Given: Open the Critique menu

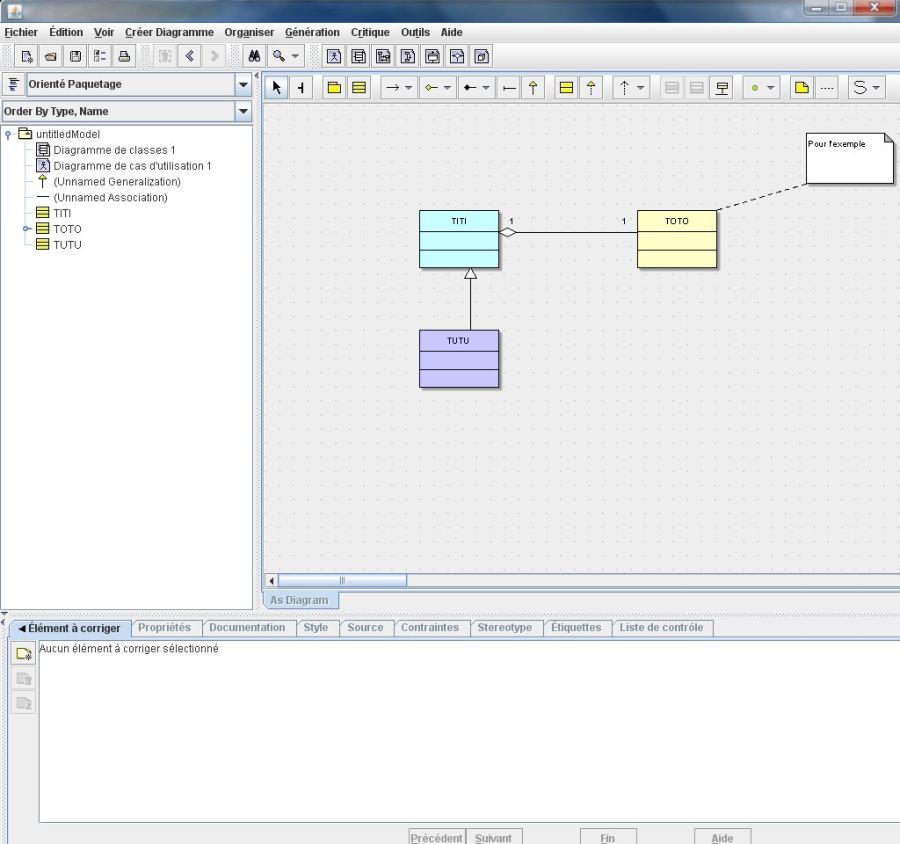Looking at the screenshot, I should coord(369,32).
